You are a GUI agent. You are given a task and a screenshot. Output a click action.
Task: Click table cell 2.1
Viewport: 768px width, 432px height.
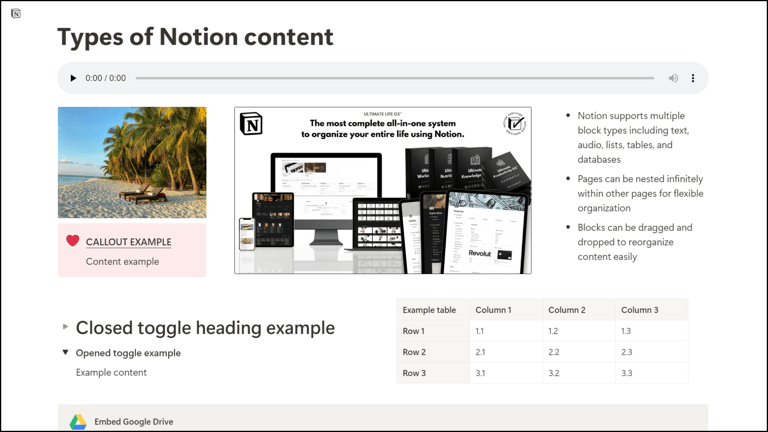(x=506, y=352)
